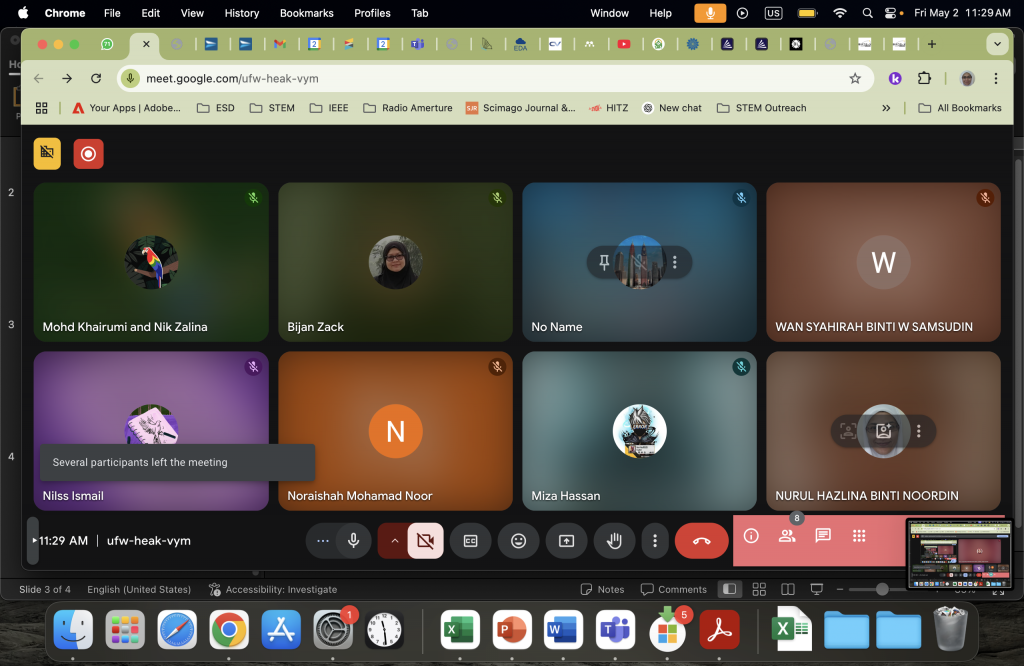Image resolution: width=1024 pixels, height=666 pixels.
Task: Go forward using Chrome's forward arrow
Action: coord(67,78)
